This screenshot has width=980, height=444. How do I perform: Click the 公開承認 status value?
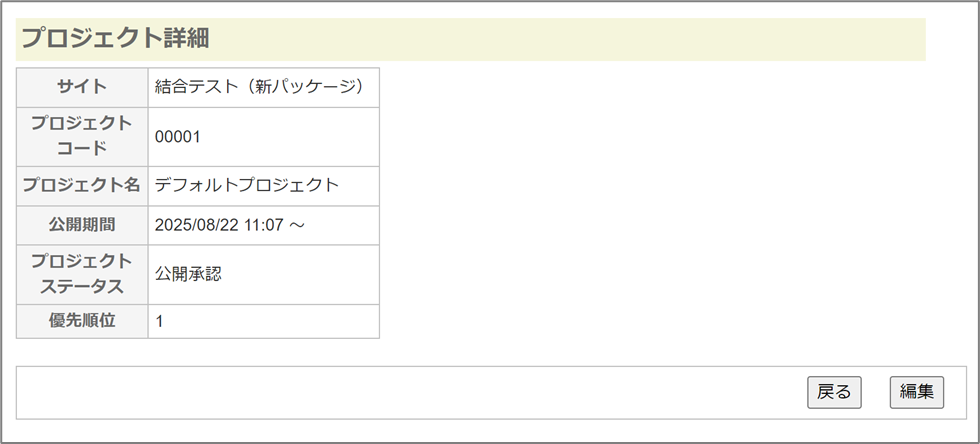pos(188,274)
